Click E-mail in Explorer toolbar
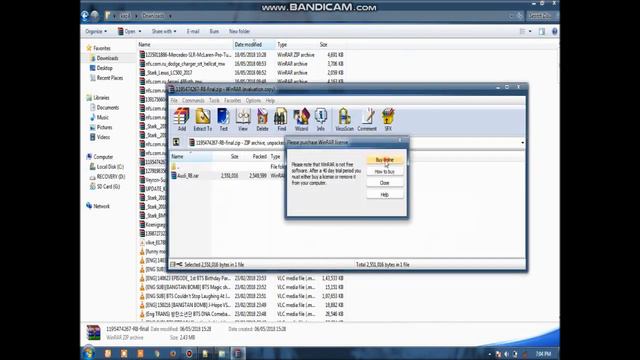 [193, 31]
